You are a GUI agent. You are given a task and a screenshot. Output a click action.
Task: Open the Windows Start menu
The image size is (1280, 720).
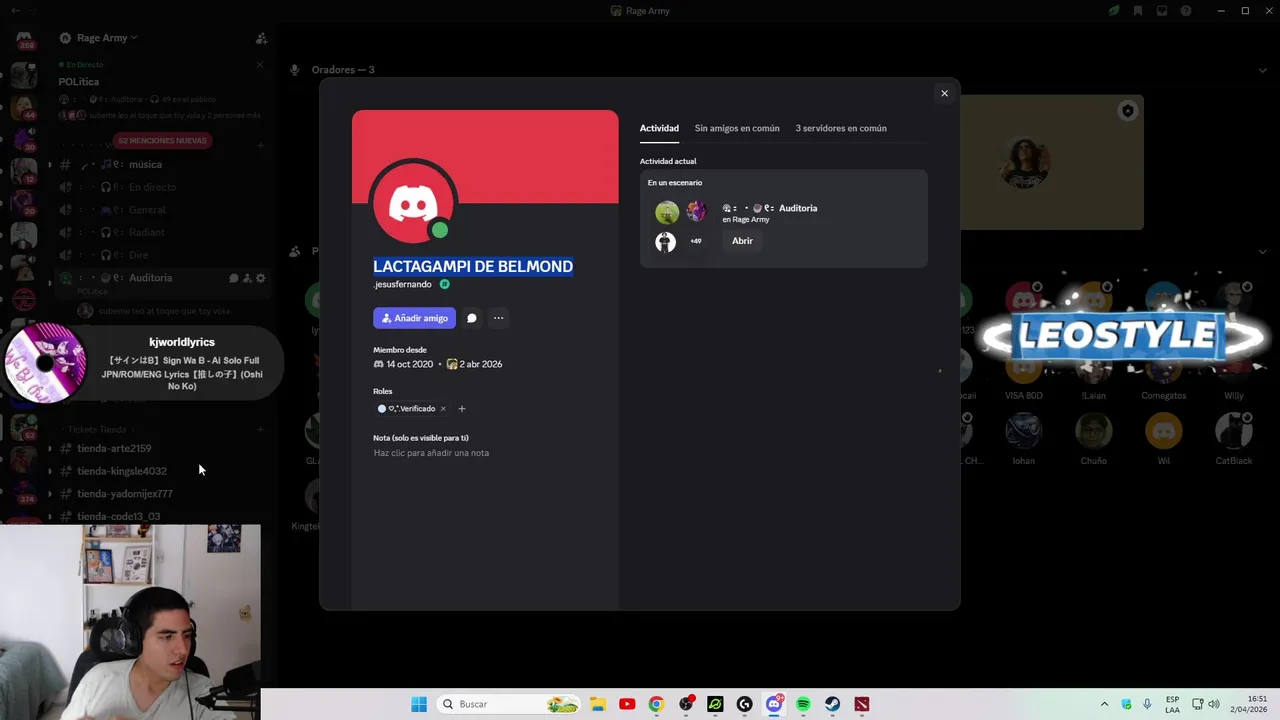pyautogui.click(x=419, y=704)
